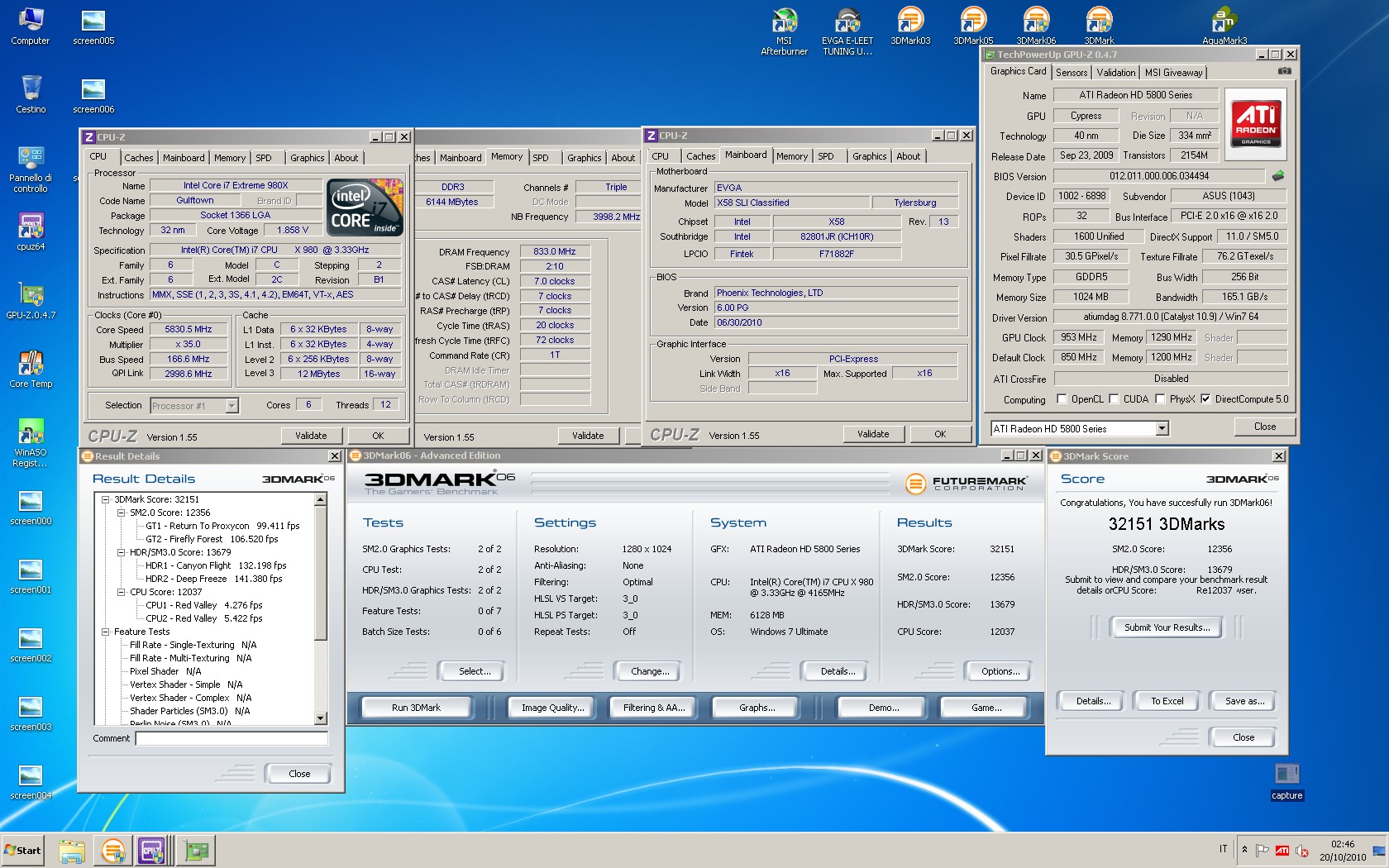Open SPD tab in left CPU-Z window
Viewport: 1389px width, 868px height.
point(263,158)
